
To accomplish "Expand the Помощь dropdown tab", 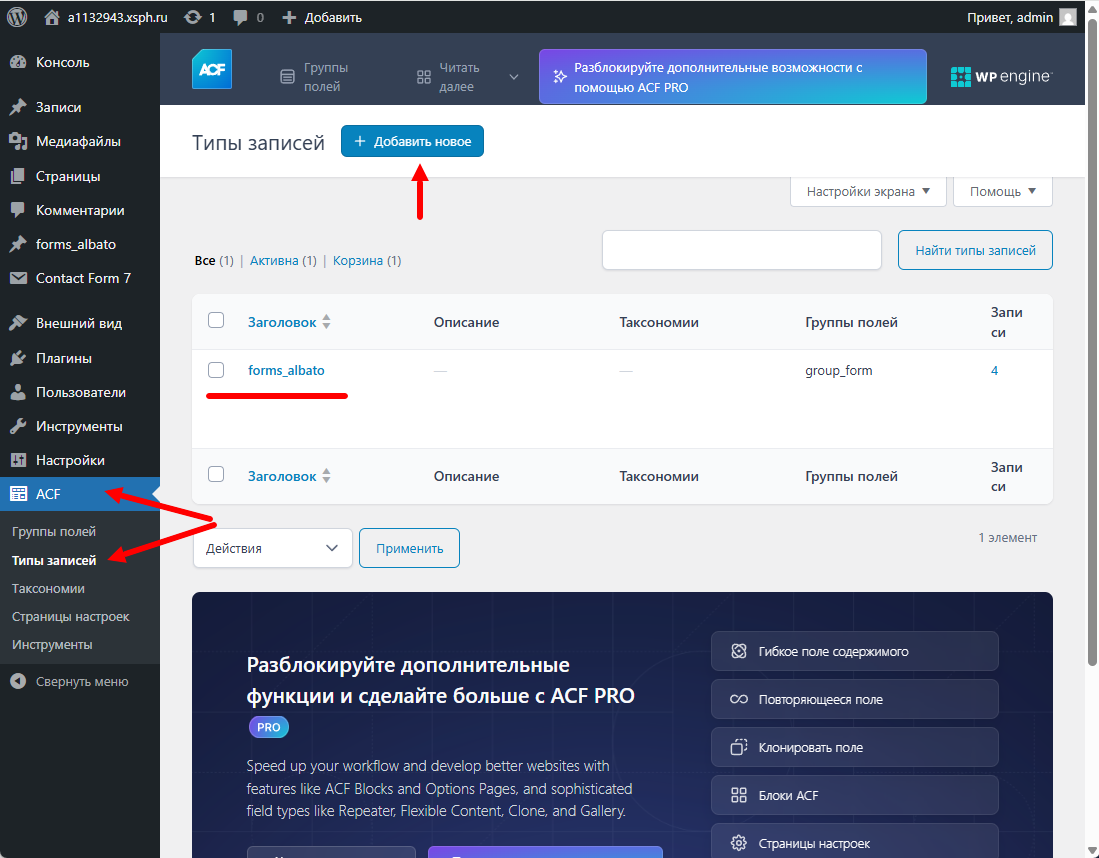I will point(1002,191).
